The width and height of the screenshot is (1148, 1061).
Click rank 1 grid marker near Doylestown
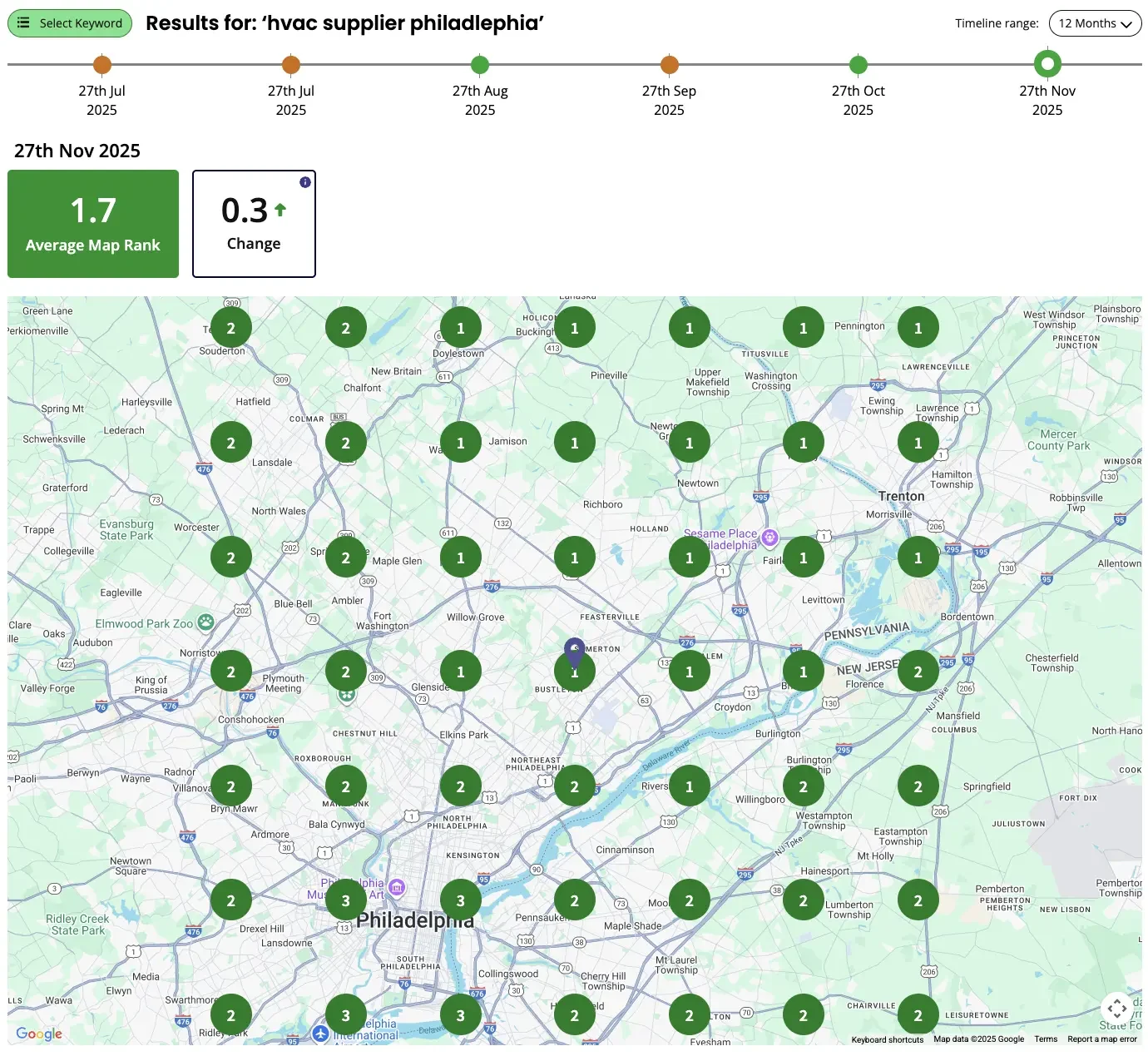(460, 328)
